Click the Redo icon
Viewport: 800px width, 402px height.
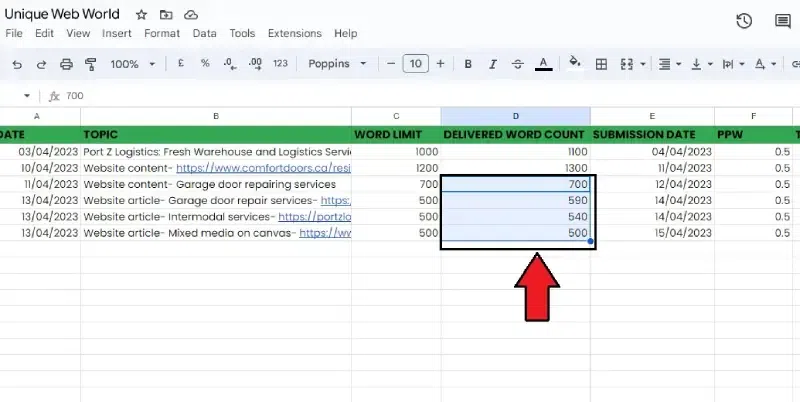41,64
